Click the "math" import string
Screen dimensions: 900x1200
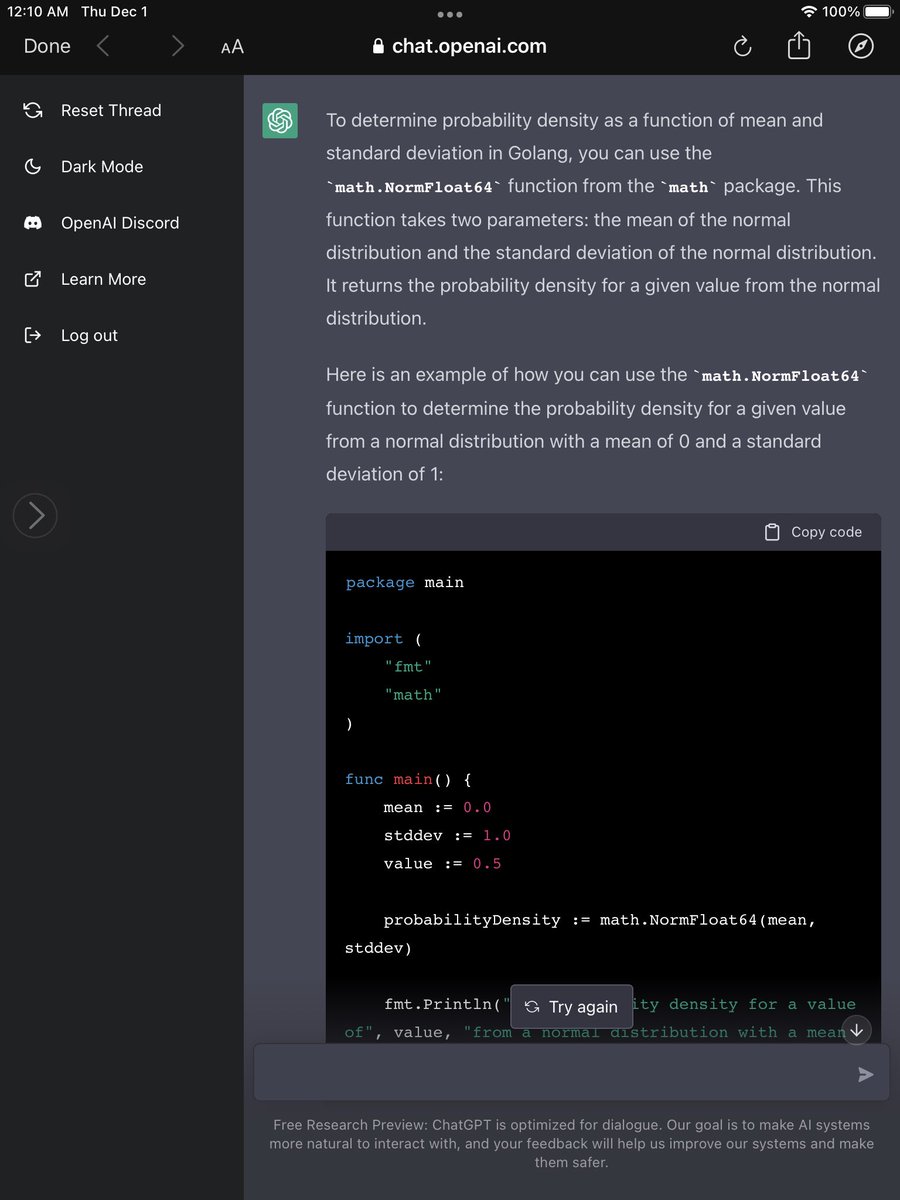click(413, 694)
